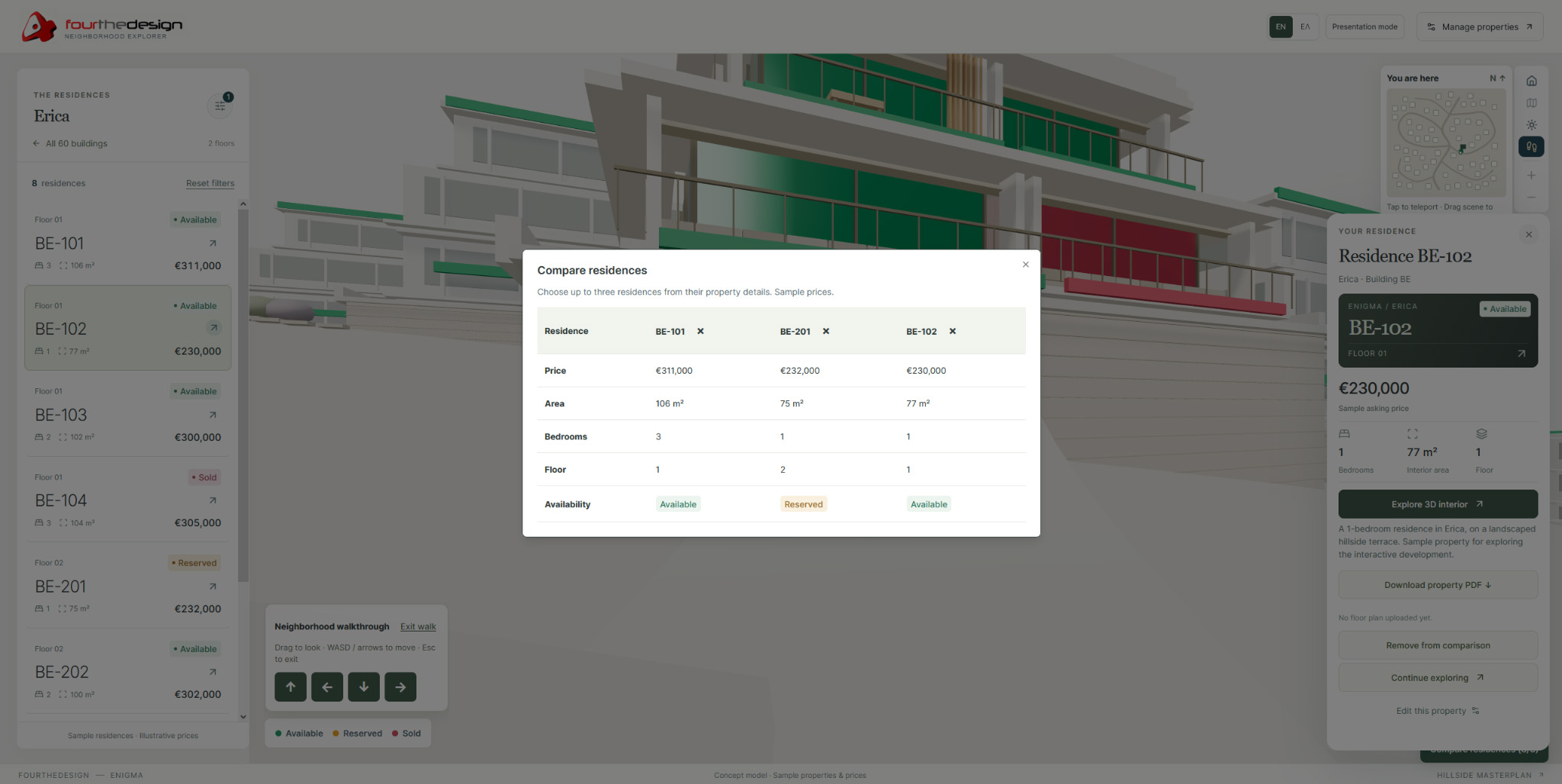This screenshot has height=784, width=1562.
Task: Move left with the left arrow
Action: (327, 686)
